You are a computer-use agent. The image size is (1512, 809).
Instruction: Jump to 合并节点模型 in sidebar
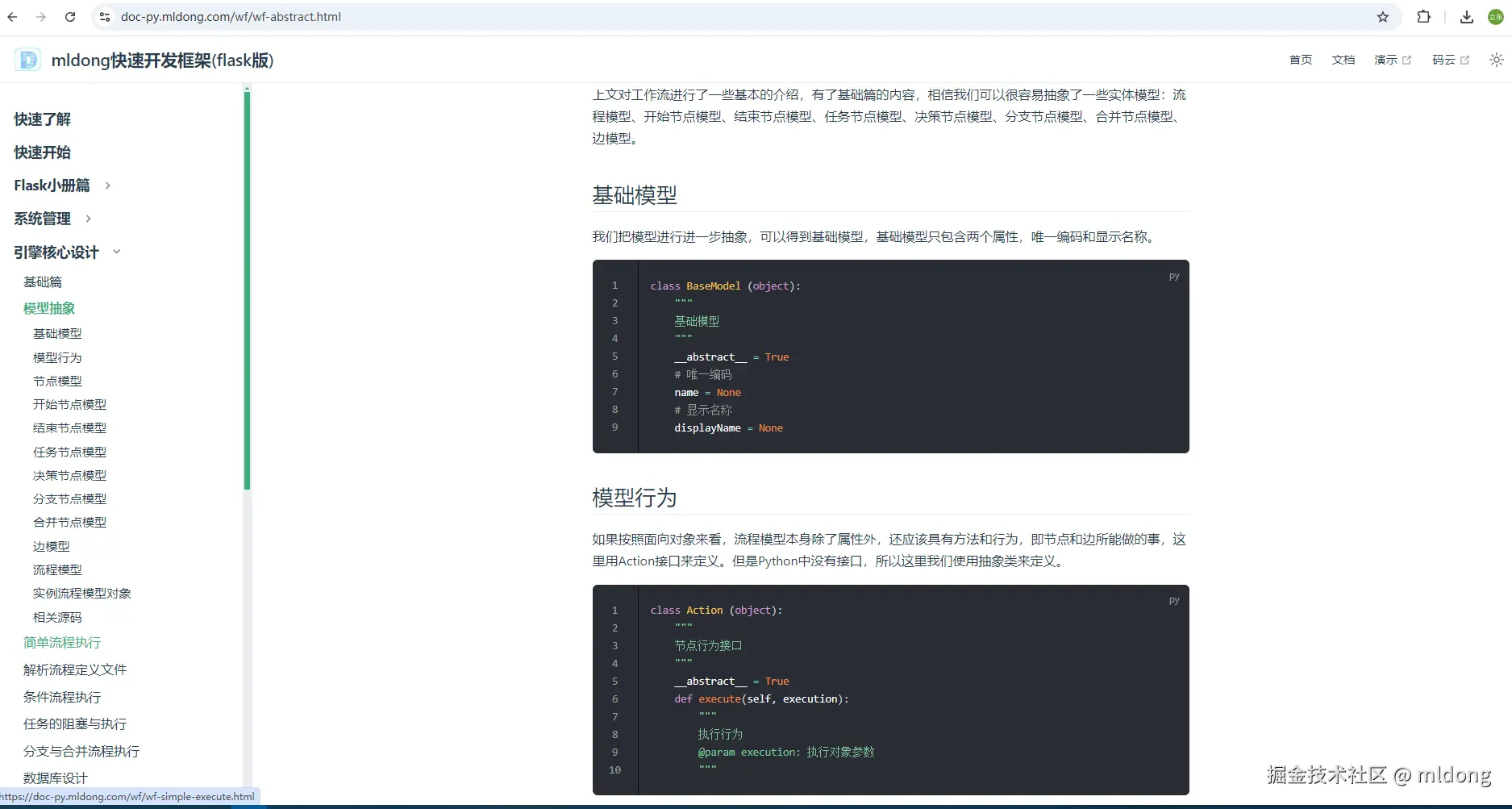click(69, 522)
